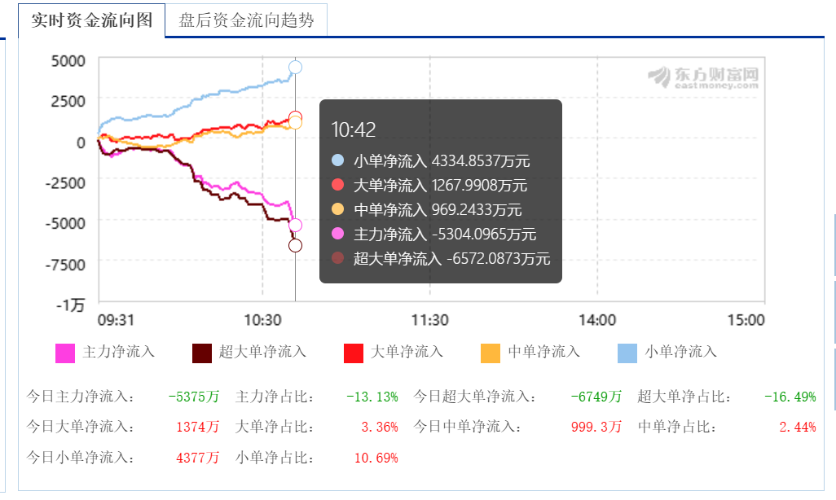
Task: Click the pink dot beside 主力净流入 in the tooltip
Action: click(x=338, y=234)
